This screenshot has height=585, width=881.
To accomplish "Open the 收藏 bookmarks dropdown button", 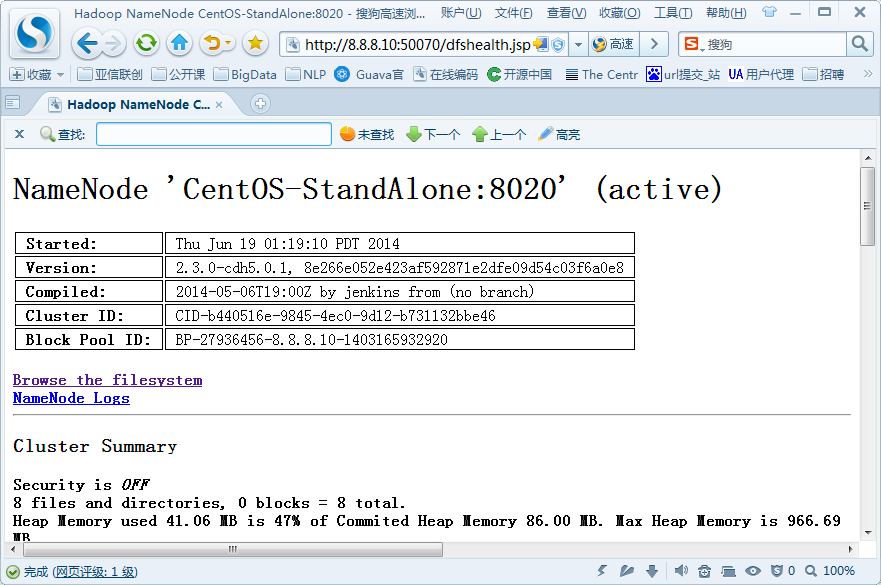I will tap(37, 74).
